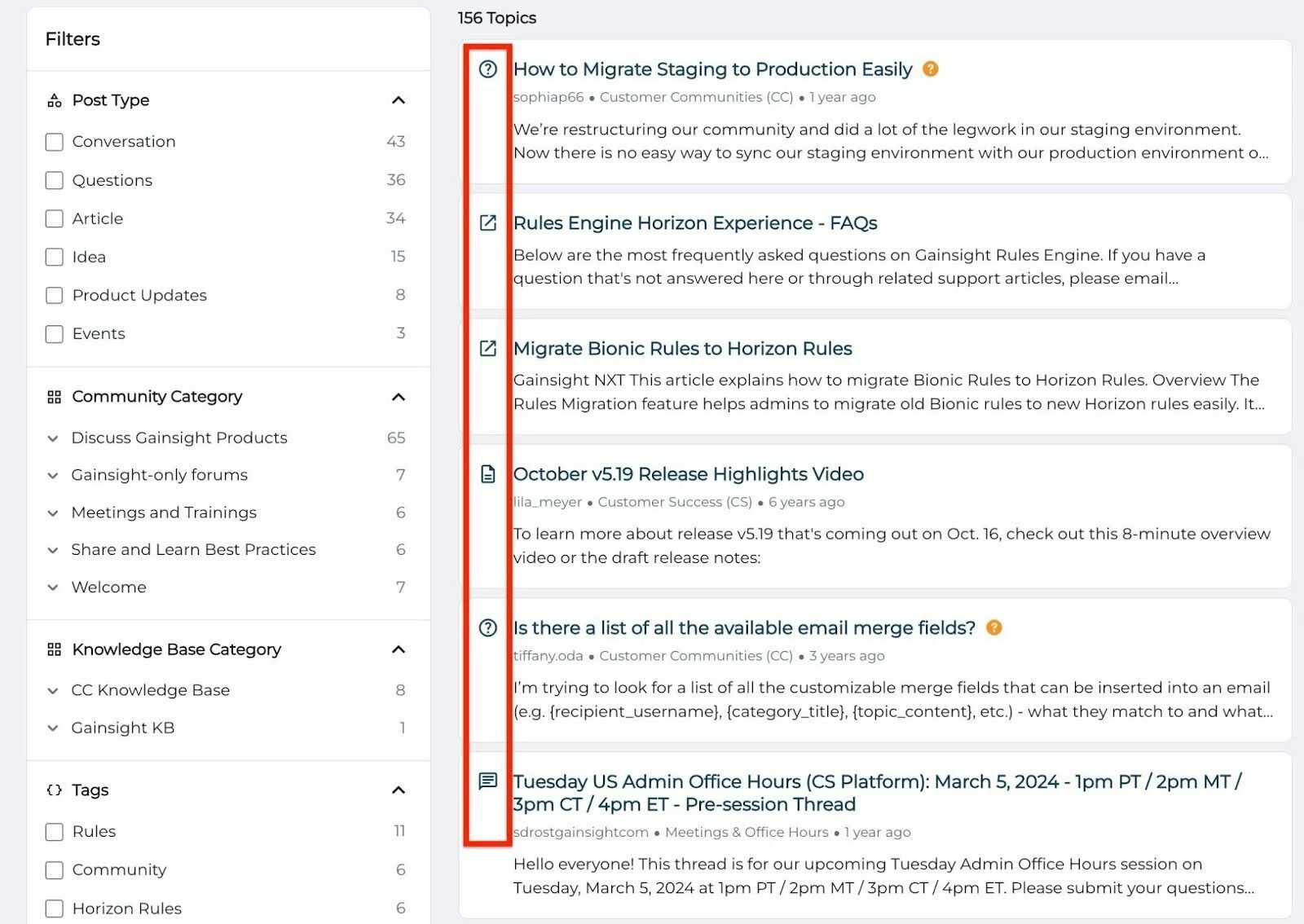
Task: Click author name sophiap66
Action: 548,97
